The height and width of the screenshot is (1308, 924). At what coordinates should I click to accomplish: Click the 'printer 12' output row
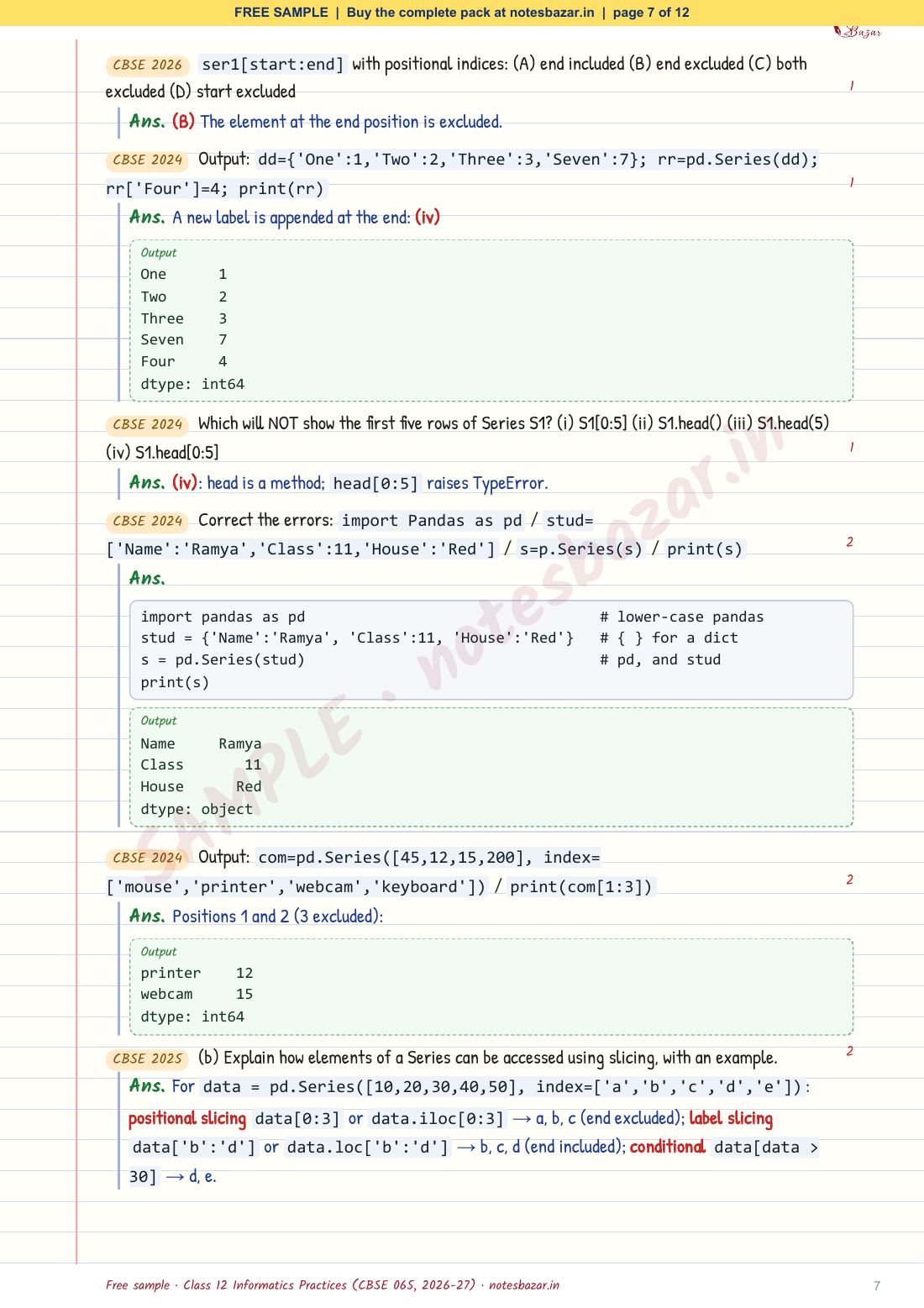click(197, 973)
